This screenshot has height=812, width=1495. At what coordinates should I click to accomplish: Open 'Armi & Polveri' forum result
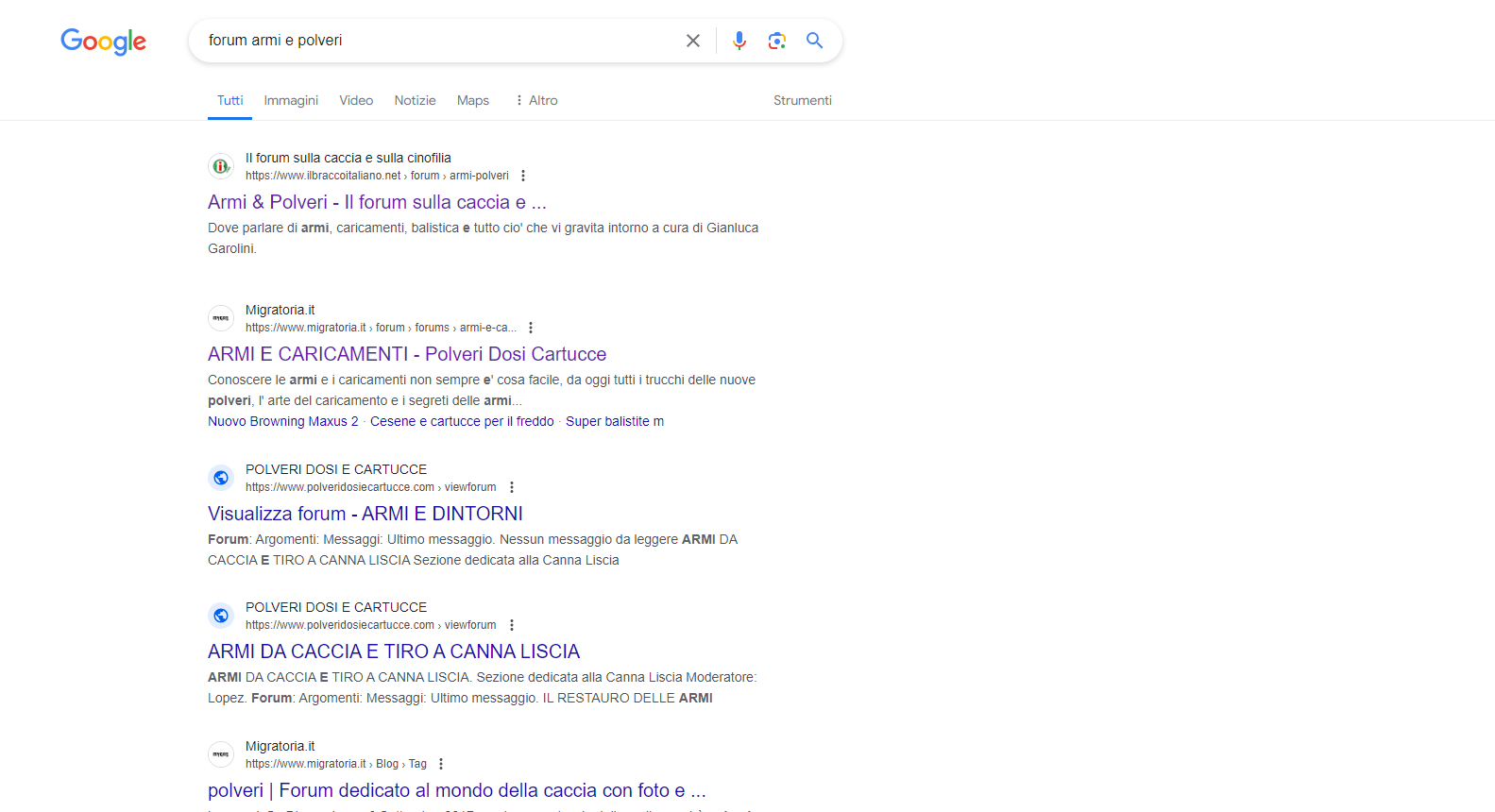[x=377, y=202]
